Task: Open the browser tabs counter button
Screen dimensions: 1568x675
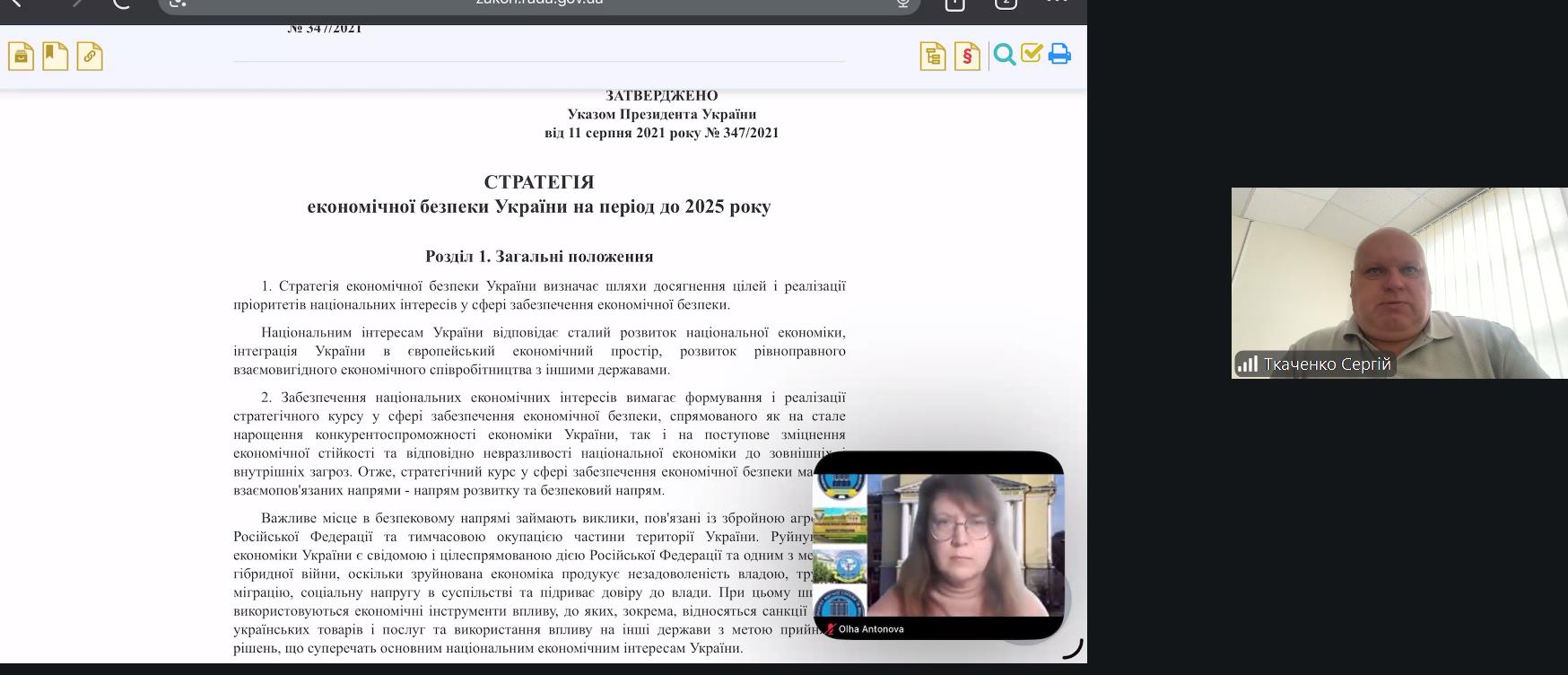Action: click(1006, 3)
